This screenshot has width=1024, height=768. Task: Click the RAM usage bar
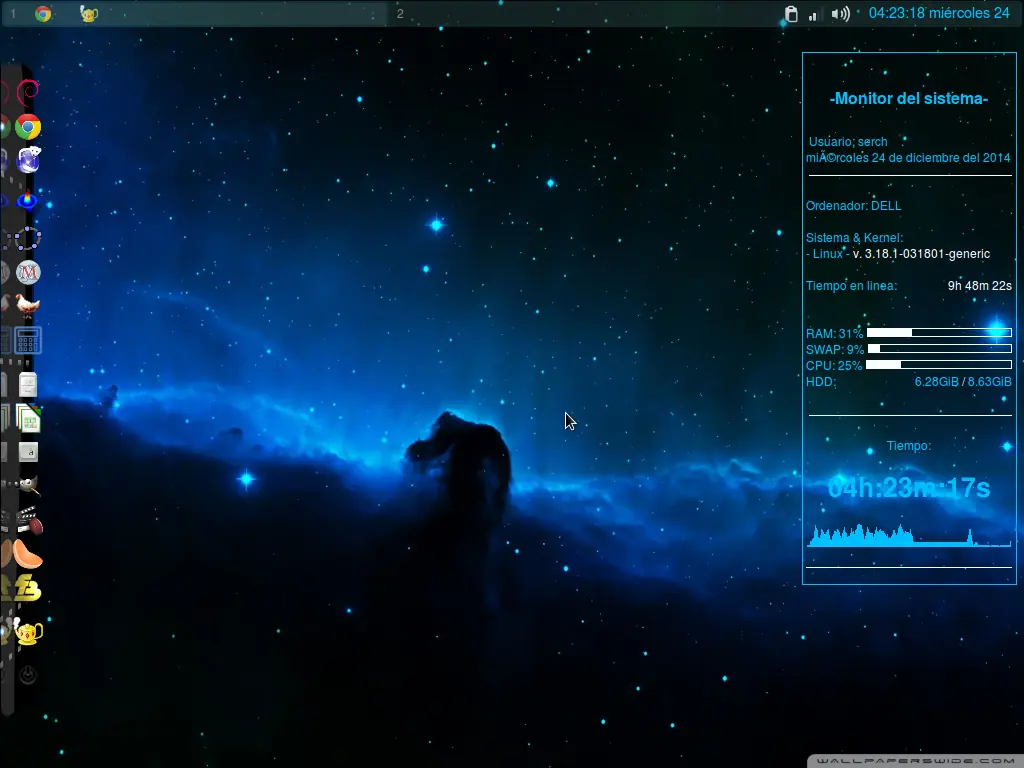(939, 333)
